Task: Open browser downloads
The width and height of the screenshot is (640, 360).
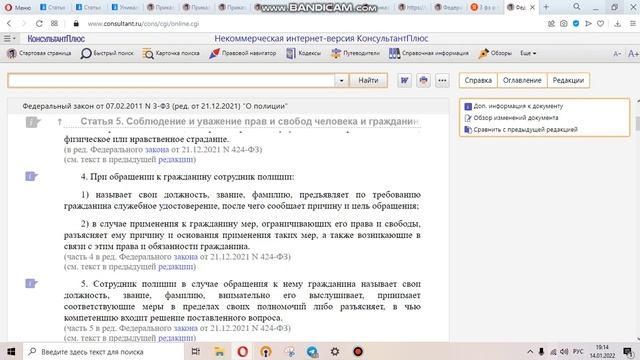Action: point(618,24)
